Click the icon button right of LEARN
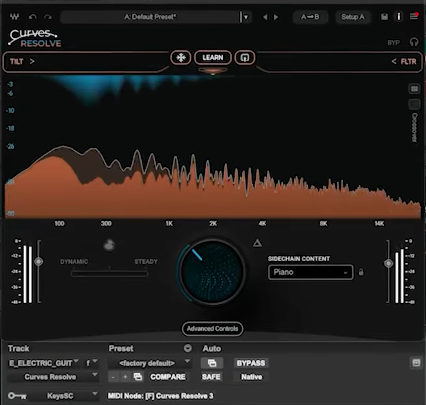Viewport: 426px width, 405px height. (245, 58)
